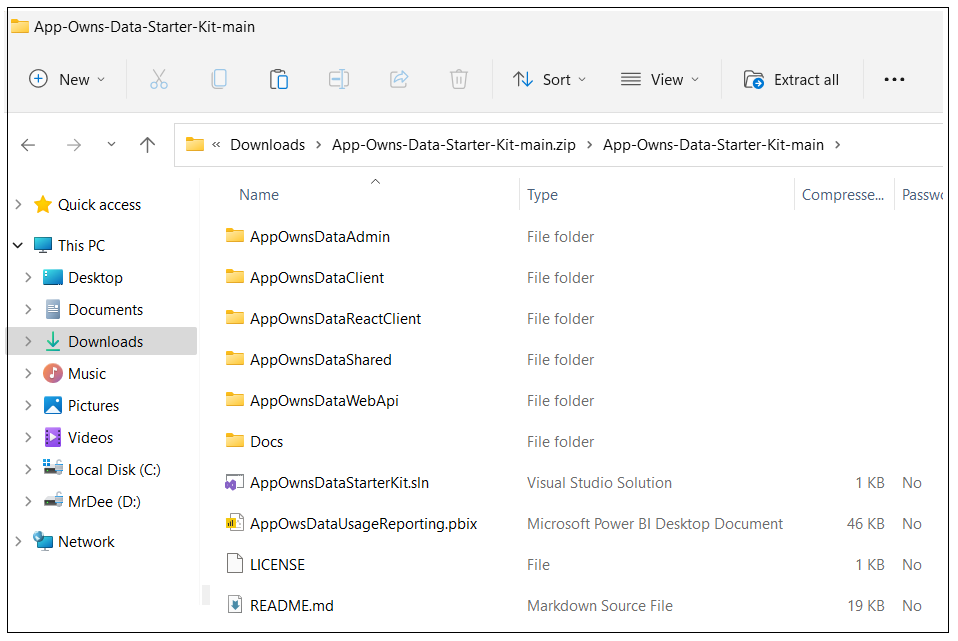Click the address bar folder icon
The width and height of the screenshot is (958, 641).
click(195, 144)
